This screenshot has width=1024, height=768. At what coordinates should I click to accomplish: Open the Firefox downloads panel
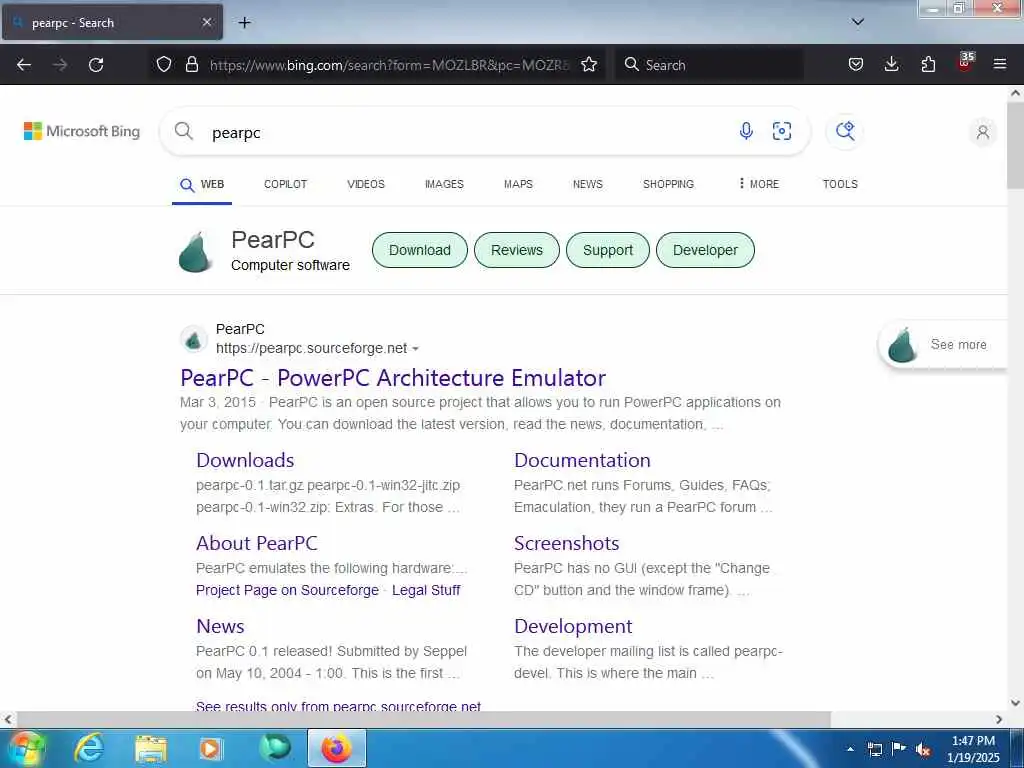point(891,64)
